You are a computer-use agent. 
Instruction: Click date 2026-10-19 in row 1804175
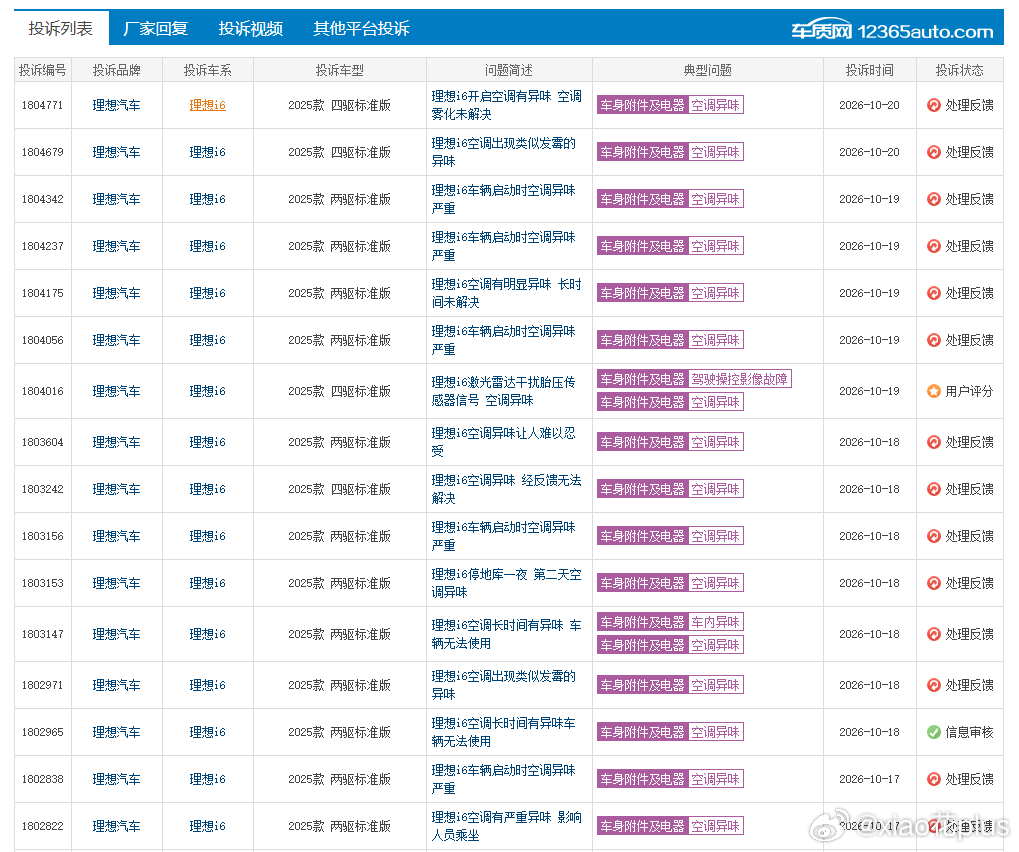coord(870,293)
